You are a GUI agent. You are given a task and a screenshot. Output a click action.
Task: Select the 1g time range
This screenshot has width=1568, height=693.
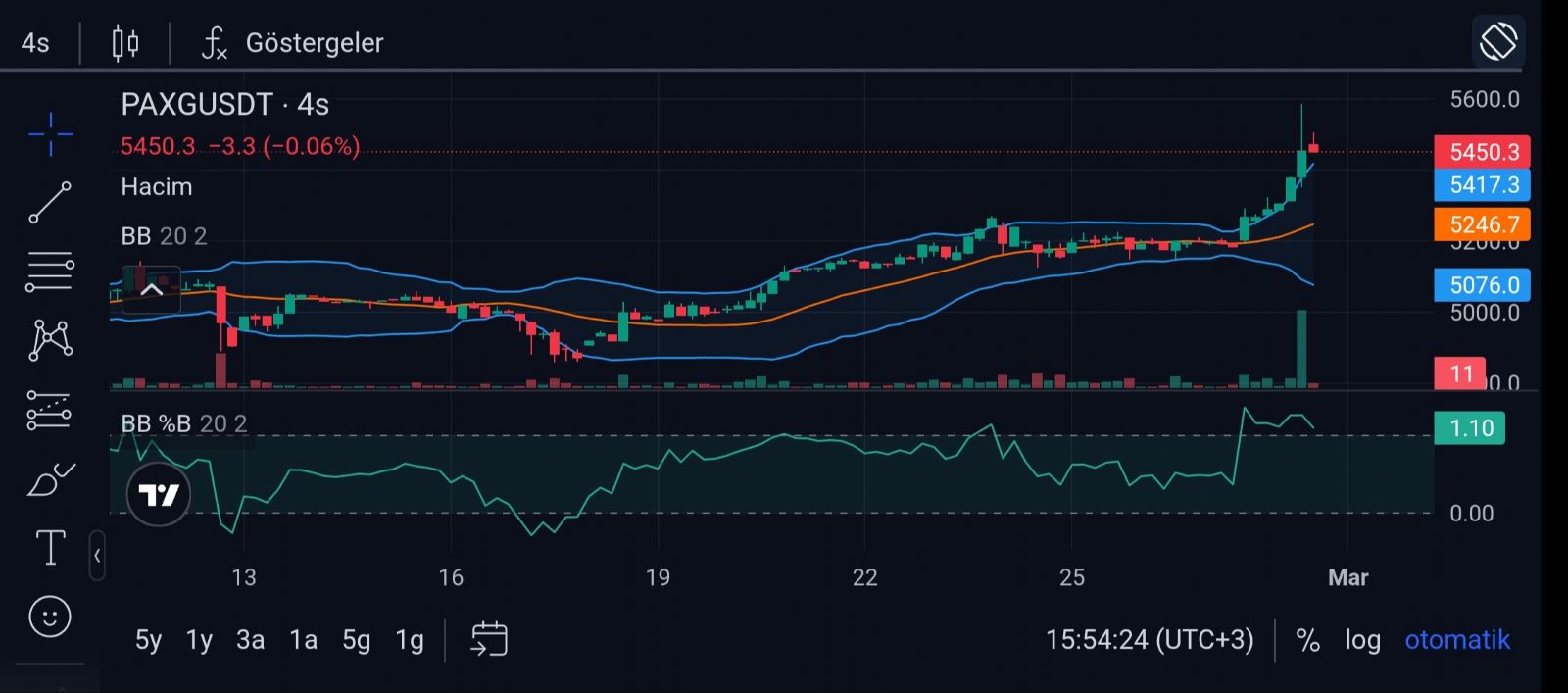(x=409, y=640)
